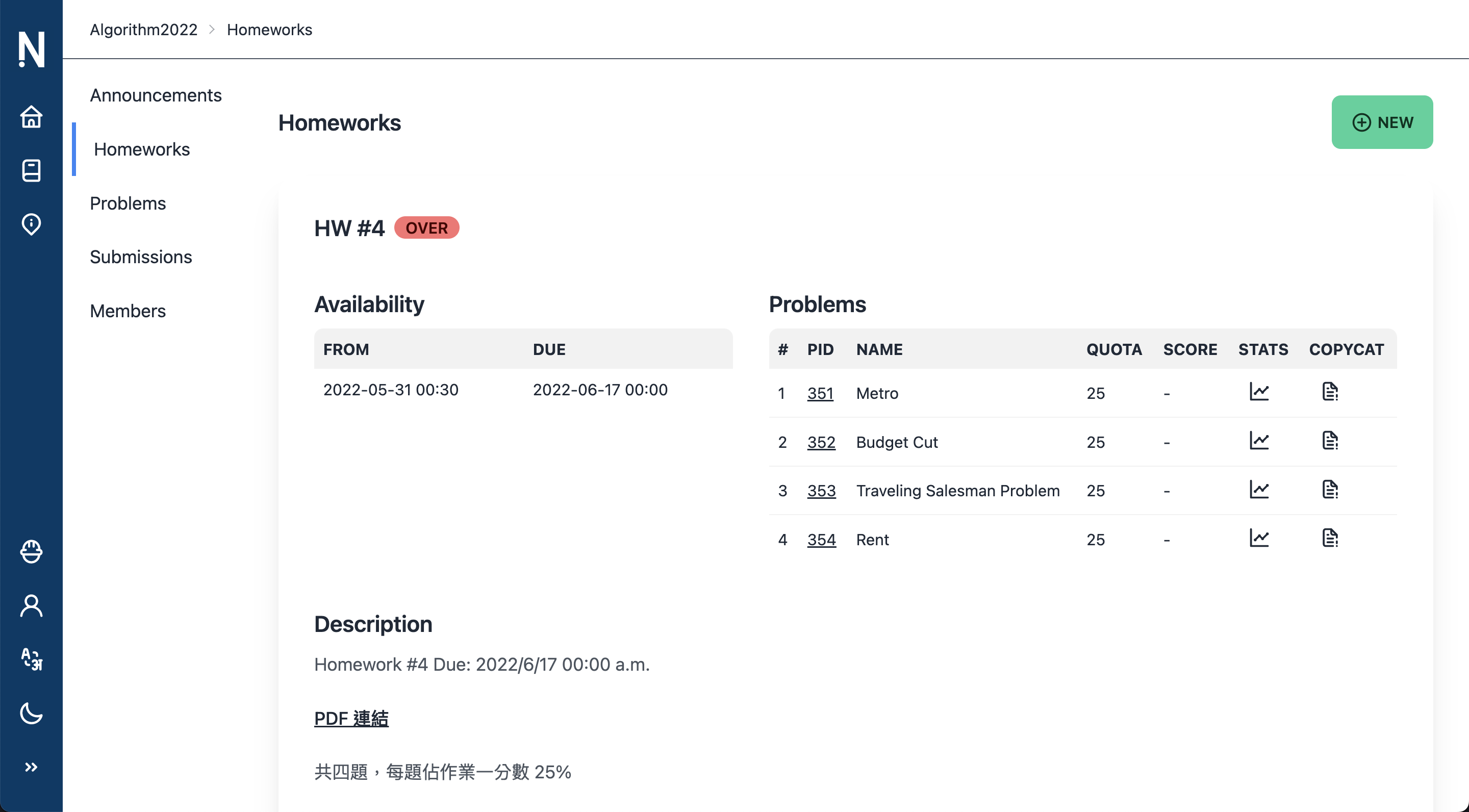This screenshot has width=1469, height=812.
Task: Open the user profile icon
Action: 31,605
